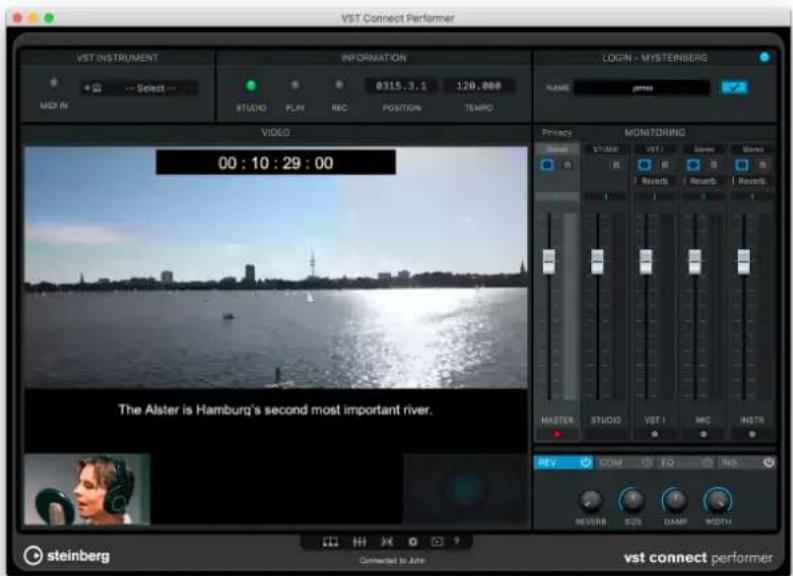Toggle INS effect power button

coord(769,462)
